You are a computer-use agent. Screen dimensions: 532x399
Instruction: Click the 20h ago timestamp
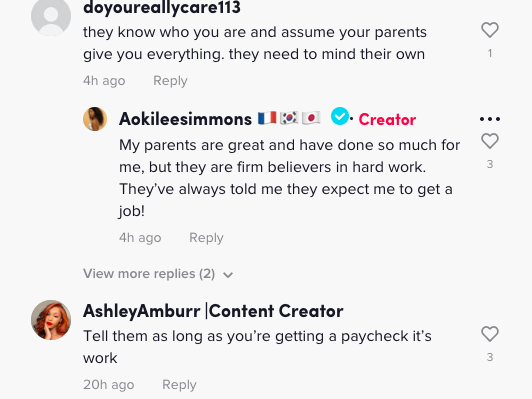click(x=109, y=385)
